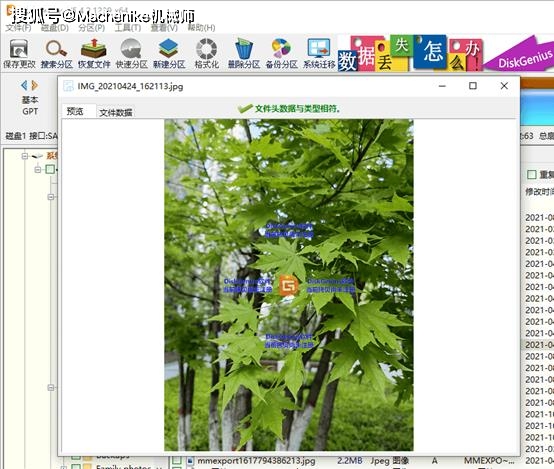
Task: Click the 删除分区 delete partition icon
Action: click(244, 53)
